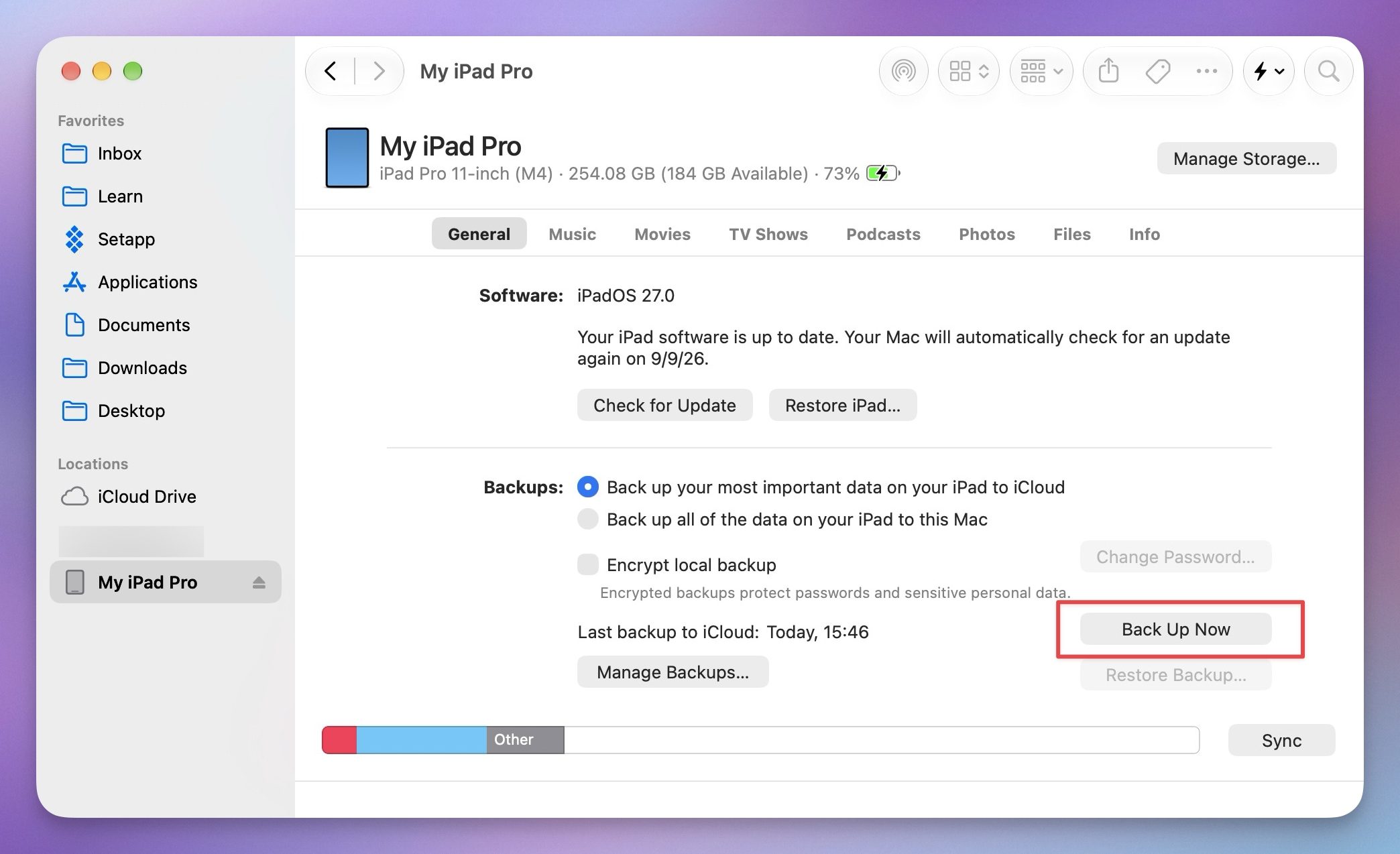
Task: Click Check for Update
Action: coord(664,405)
